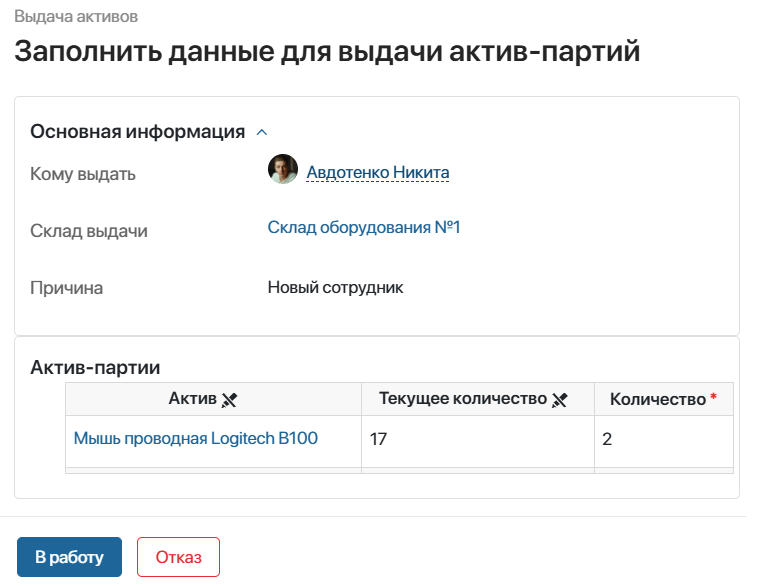The image size is (758, 587).
Task: Click the Количество column header
Action: [664, 399]
